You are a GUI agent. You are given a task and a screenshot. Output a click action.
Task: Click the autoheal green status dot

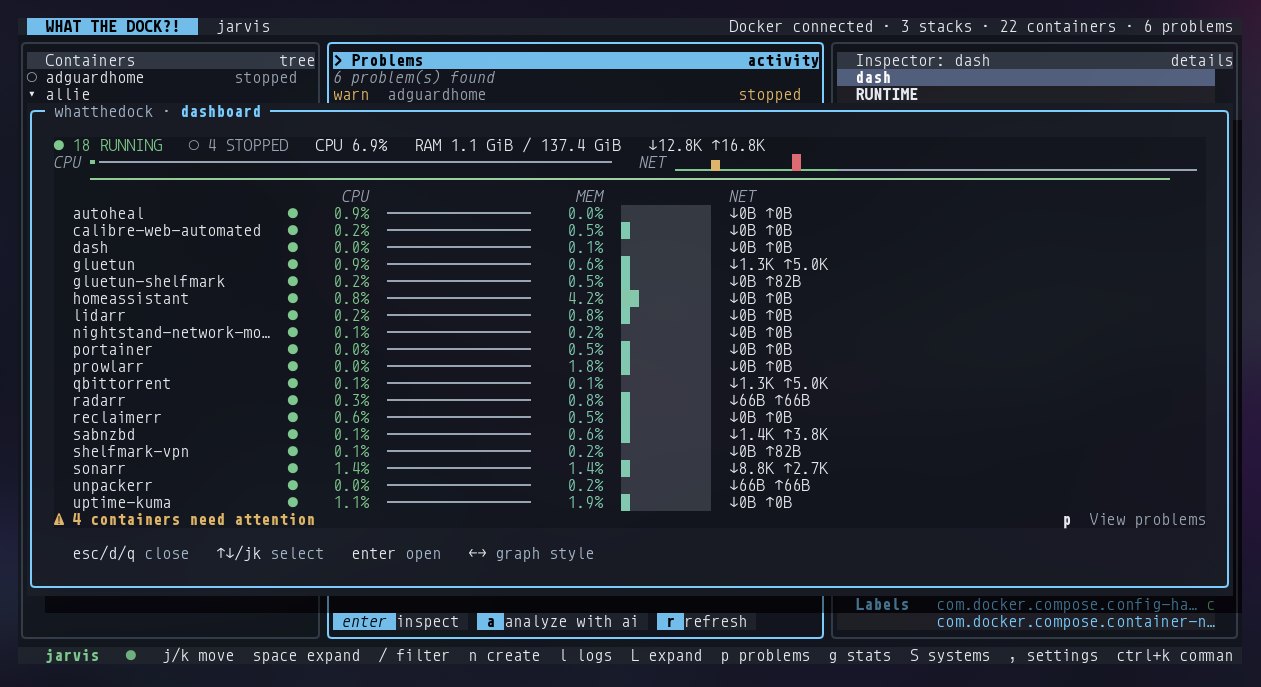pos(292,213)
